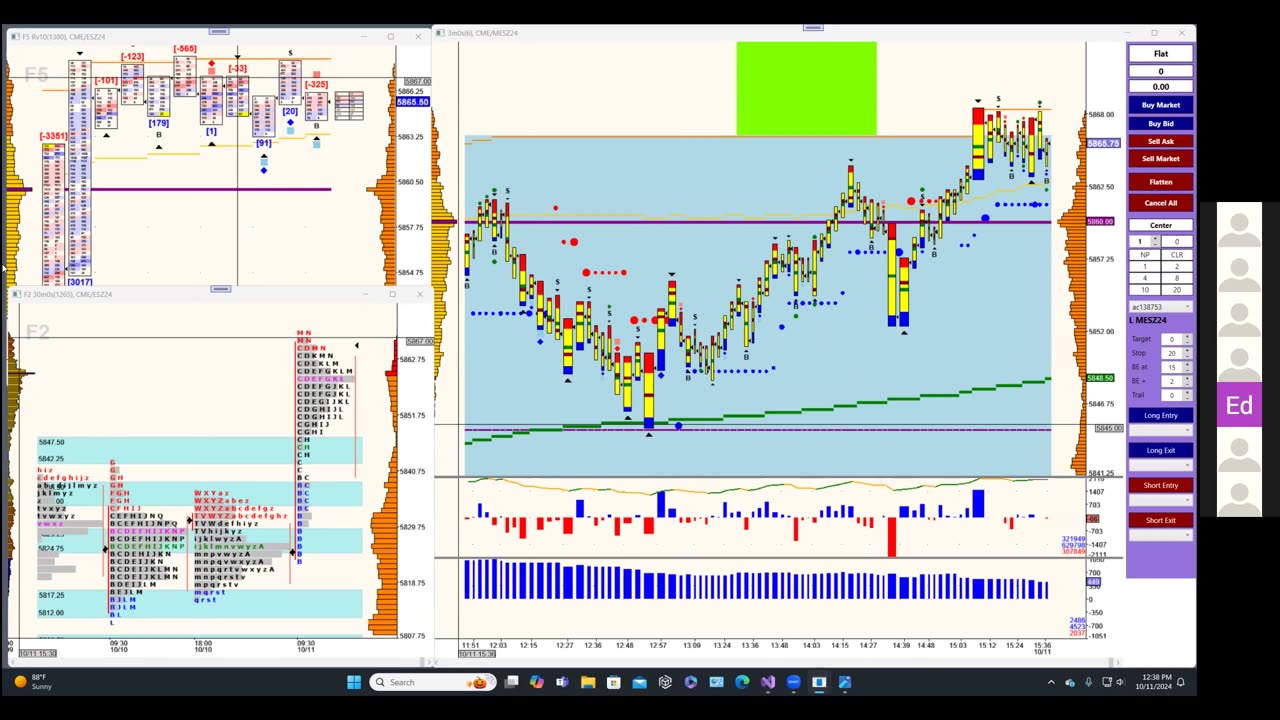Flatten the current position
Image resolution: width=1280 pixels, height=720 pixels.
coord(1160,182)
